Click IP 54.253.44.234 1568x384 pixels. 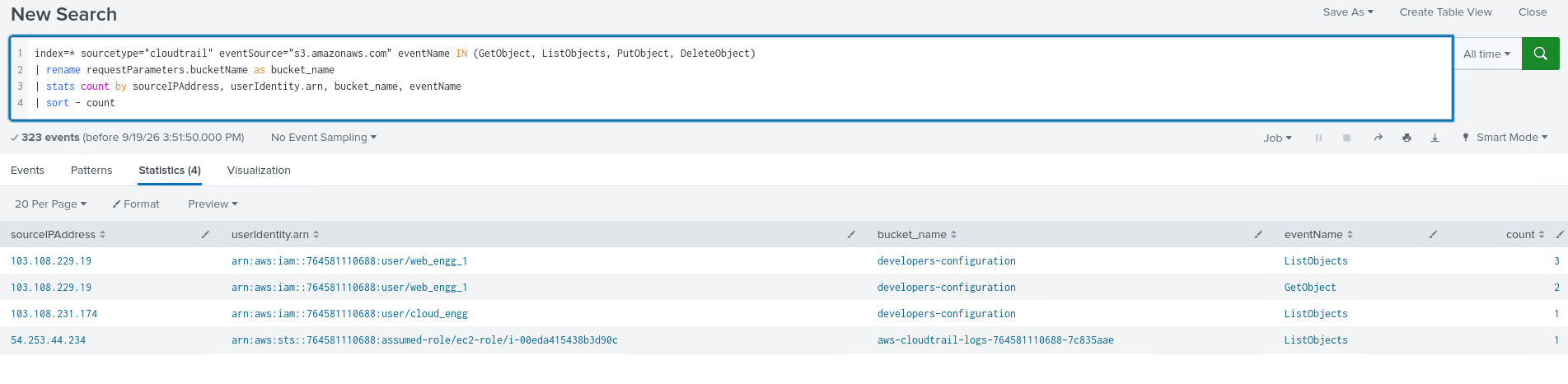tap(49, 340)
